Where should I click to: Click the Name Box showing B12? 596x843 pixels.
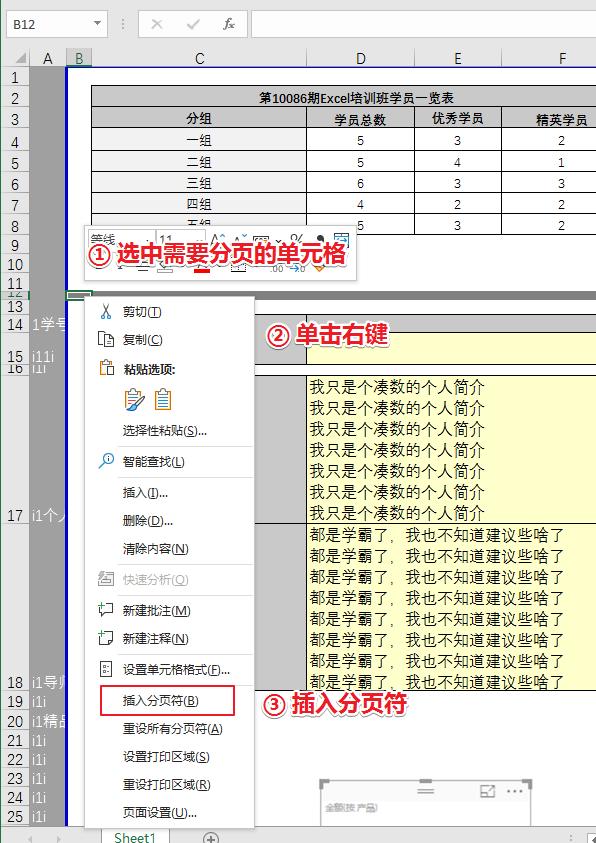[57, 24]
